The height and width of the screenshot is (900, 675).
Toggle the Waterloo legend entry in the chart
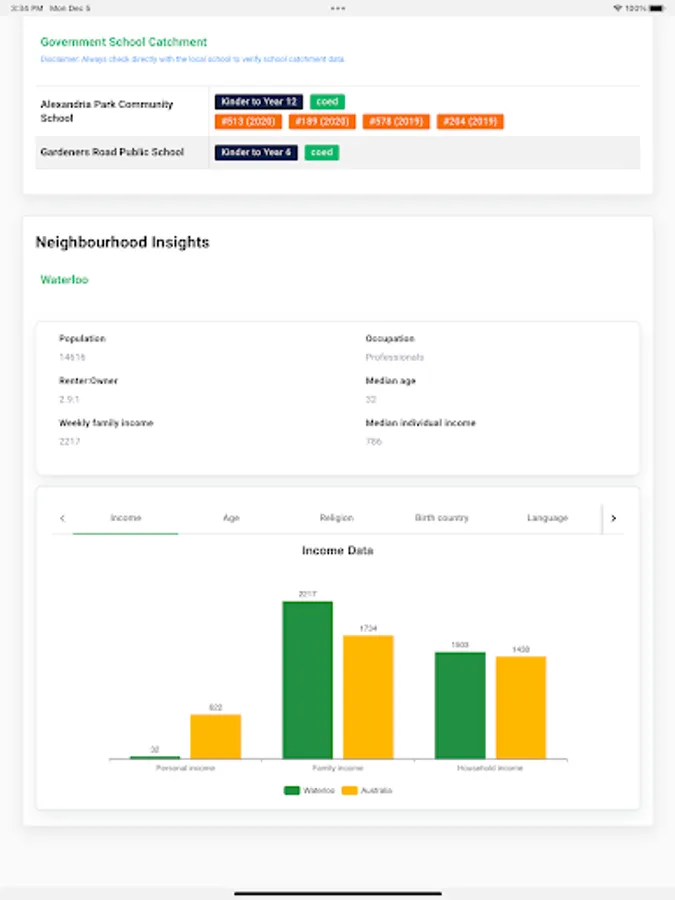point(309,790)
